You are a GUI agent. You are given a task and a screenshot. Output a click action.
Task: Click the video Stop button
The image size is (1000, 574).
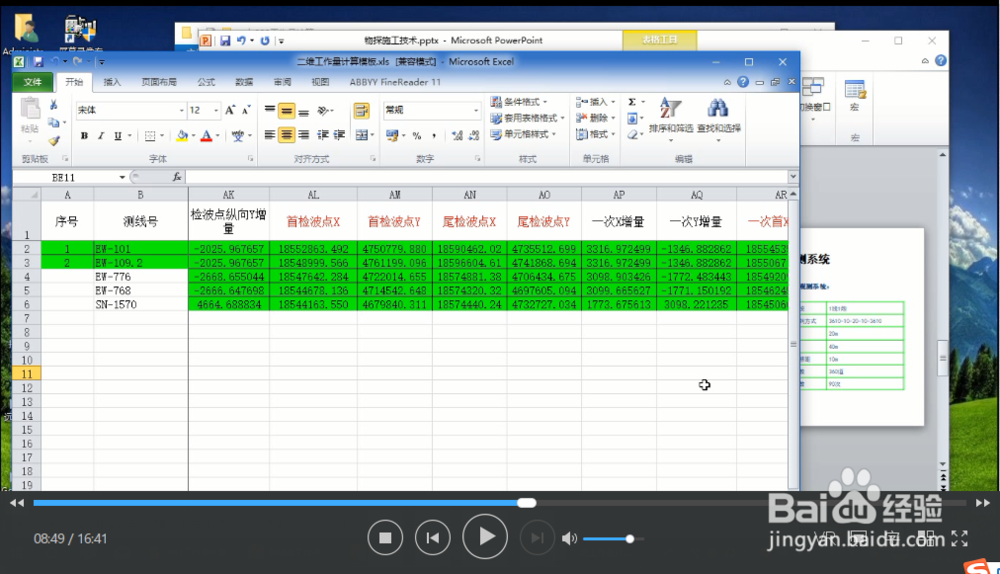(385, 538)
